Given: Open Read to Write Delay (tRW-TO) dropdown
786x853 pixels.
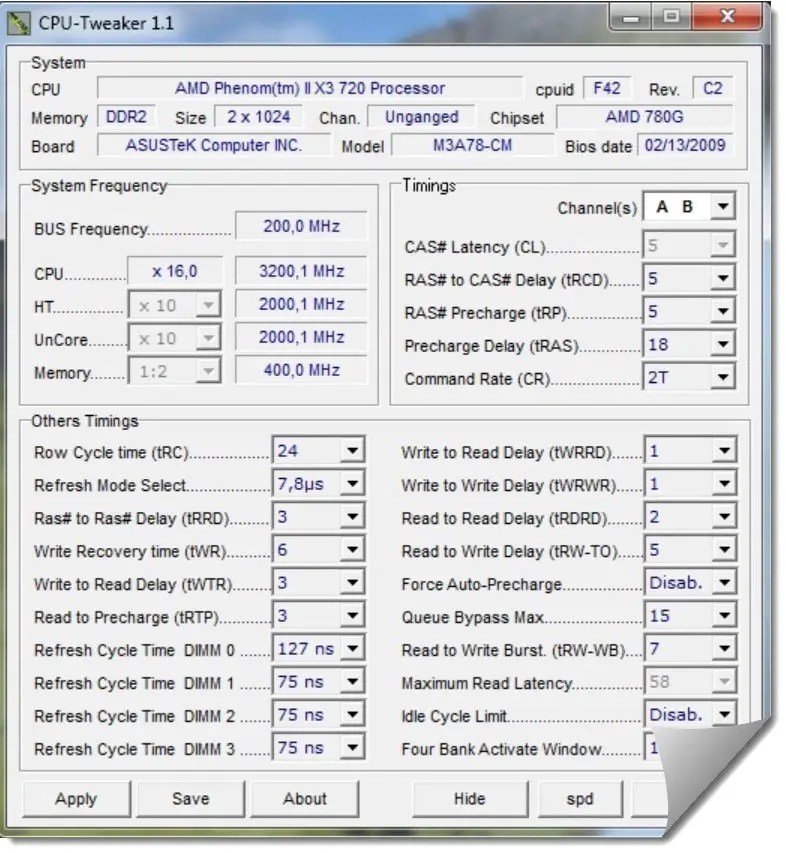Looking at the screenshot, I should (x=690, y=549).
